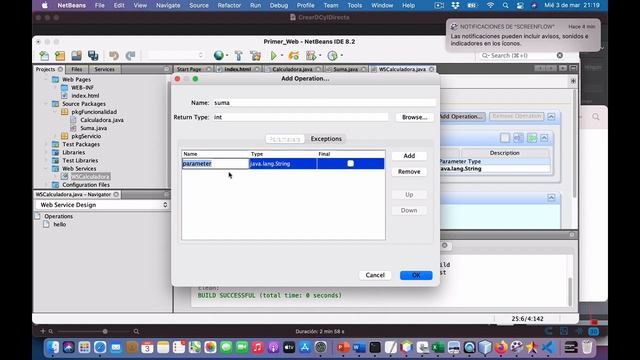This screenshot has width=640, height=360.
Task: Click the green Run Project icon
Action: 273,56
